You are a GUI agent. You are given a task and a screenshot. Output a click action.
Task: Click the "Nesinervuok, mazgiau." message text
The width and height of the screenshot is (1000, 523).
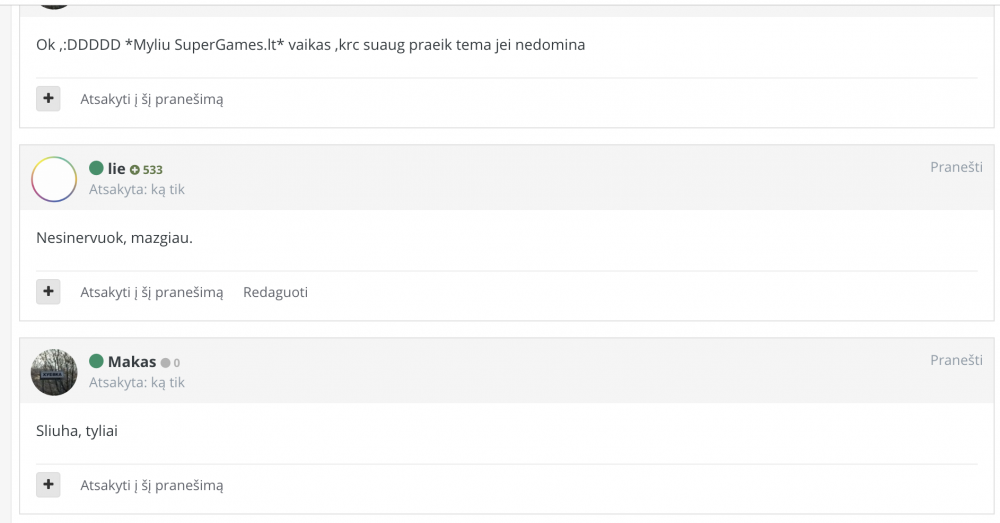coord(114,238)
